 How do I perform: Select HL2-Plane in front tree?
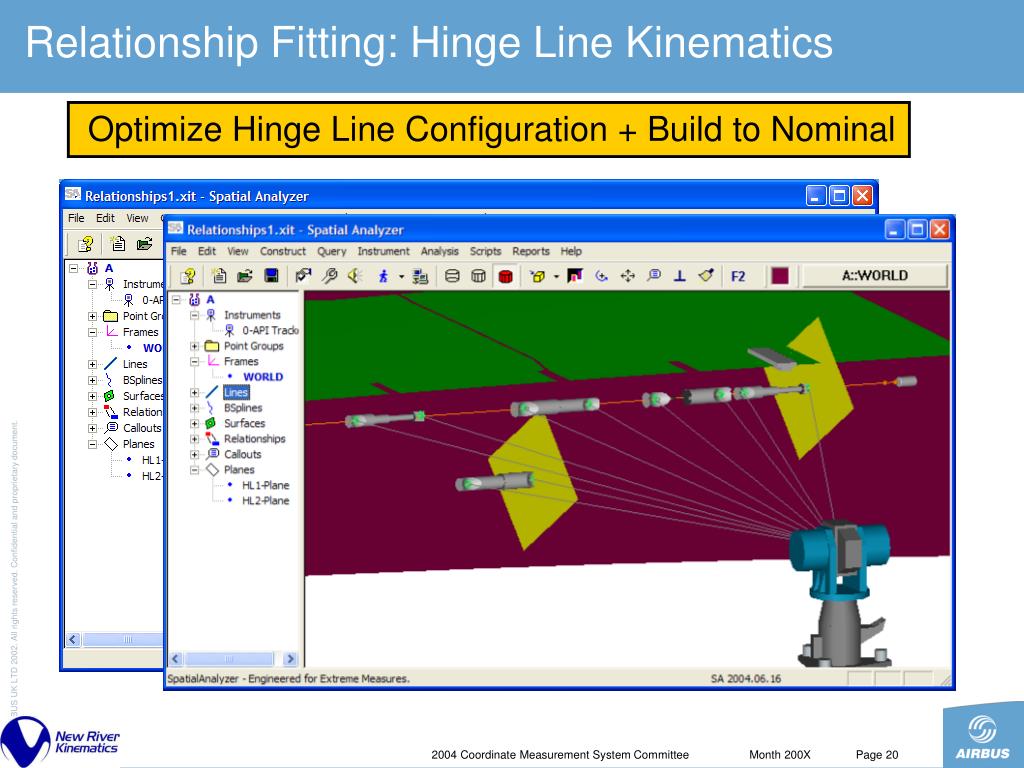[265, 501]
